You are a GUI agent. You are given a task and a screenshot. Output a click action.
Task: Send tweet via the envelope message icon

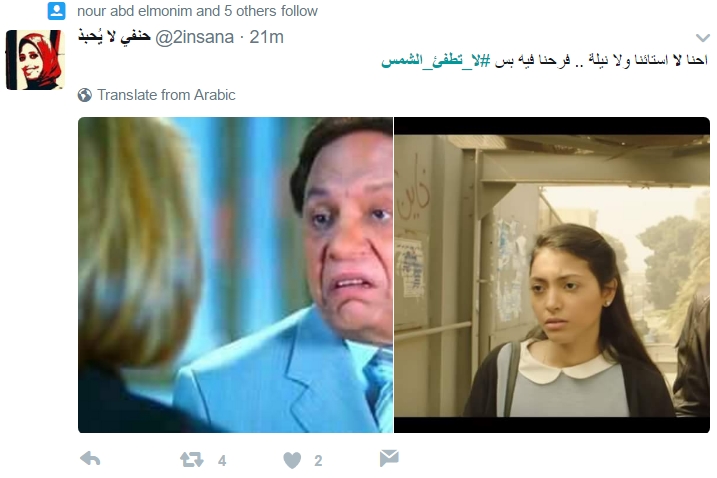coord(389,458)
